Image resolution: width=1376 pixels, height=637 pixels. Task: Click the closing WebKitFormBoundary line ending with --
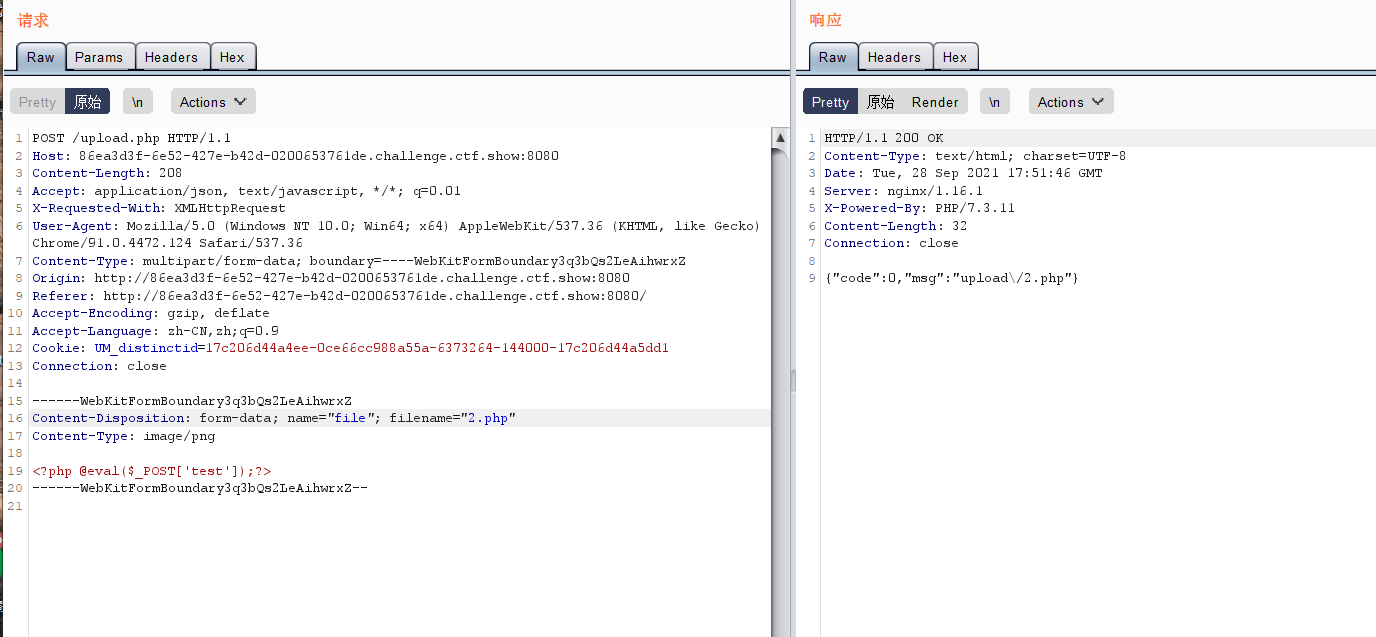coord(200,488)
